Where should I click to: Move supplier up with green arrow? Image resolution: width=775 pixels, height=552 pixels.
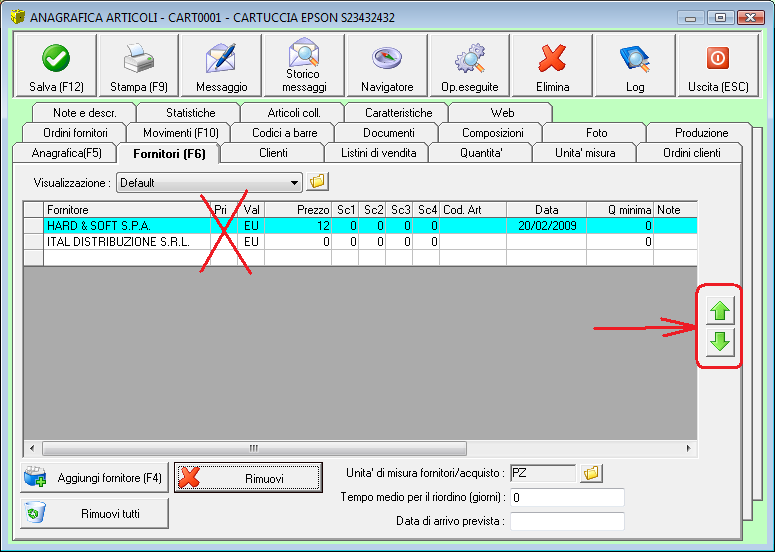tap(720, 310)
